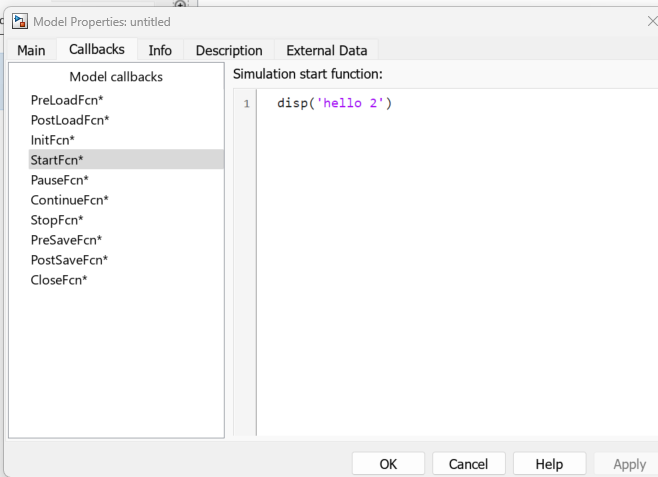Select the PostSaveFcn* callback
Image resolution: width=658 pixels, height=477 pixels.
[70, 260]
